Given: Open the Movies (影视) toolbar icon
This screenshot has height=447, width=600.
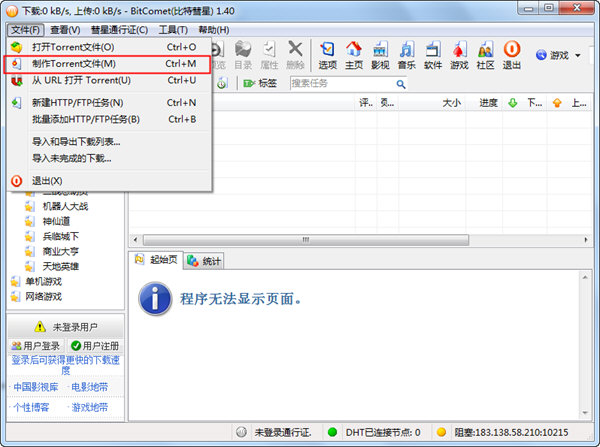Looking at the screenshot, I should [380, 54].
